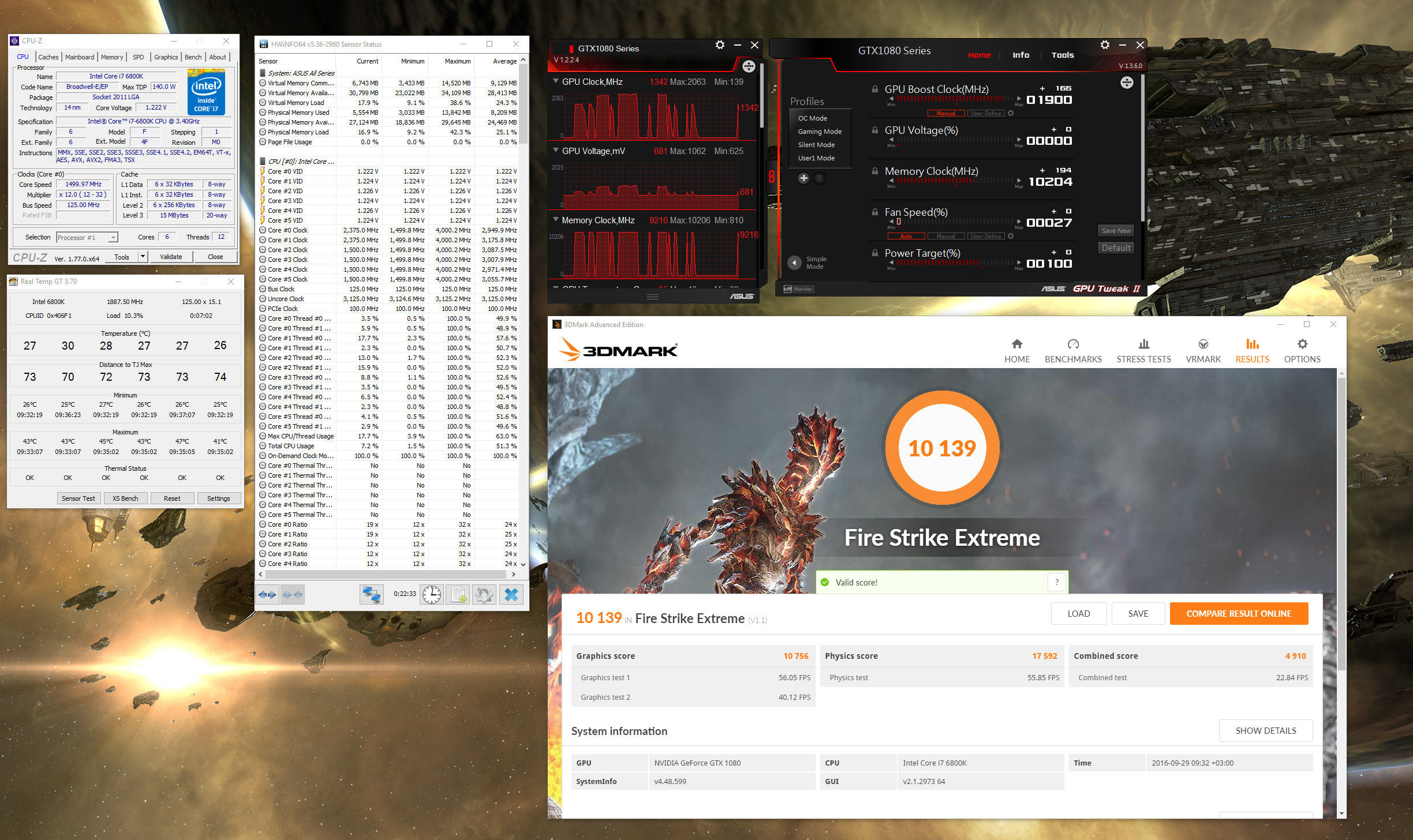Open Info tab in GPU Tweak
This screenshot has height=840, width=1413.
(1020, 55)
